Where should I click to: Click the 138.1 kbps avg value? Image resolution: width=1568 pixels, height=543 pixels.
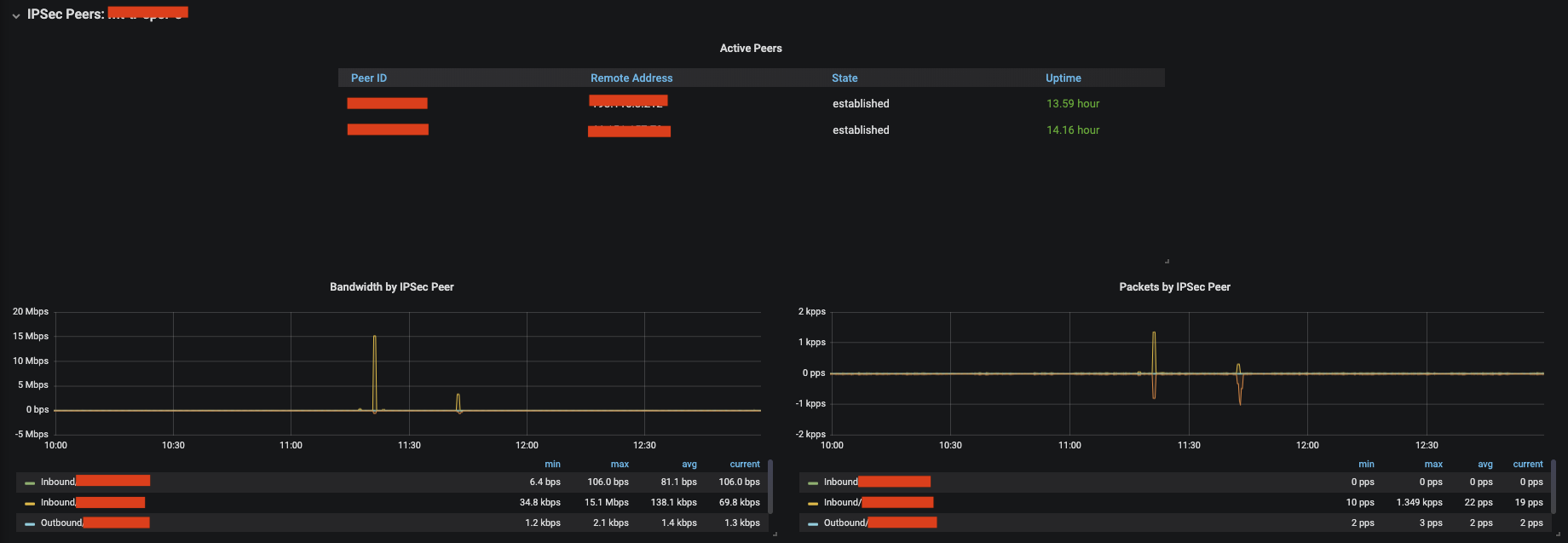click(x=674, y=503)
